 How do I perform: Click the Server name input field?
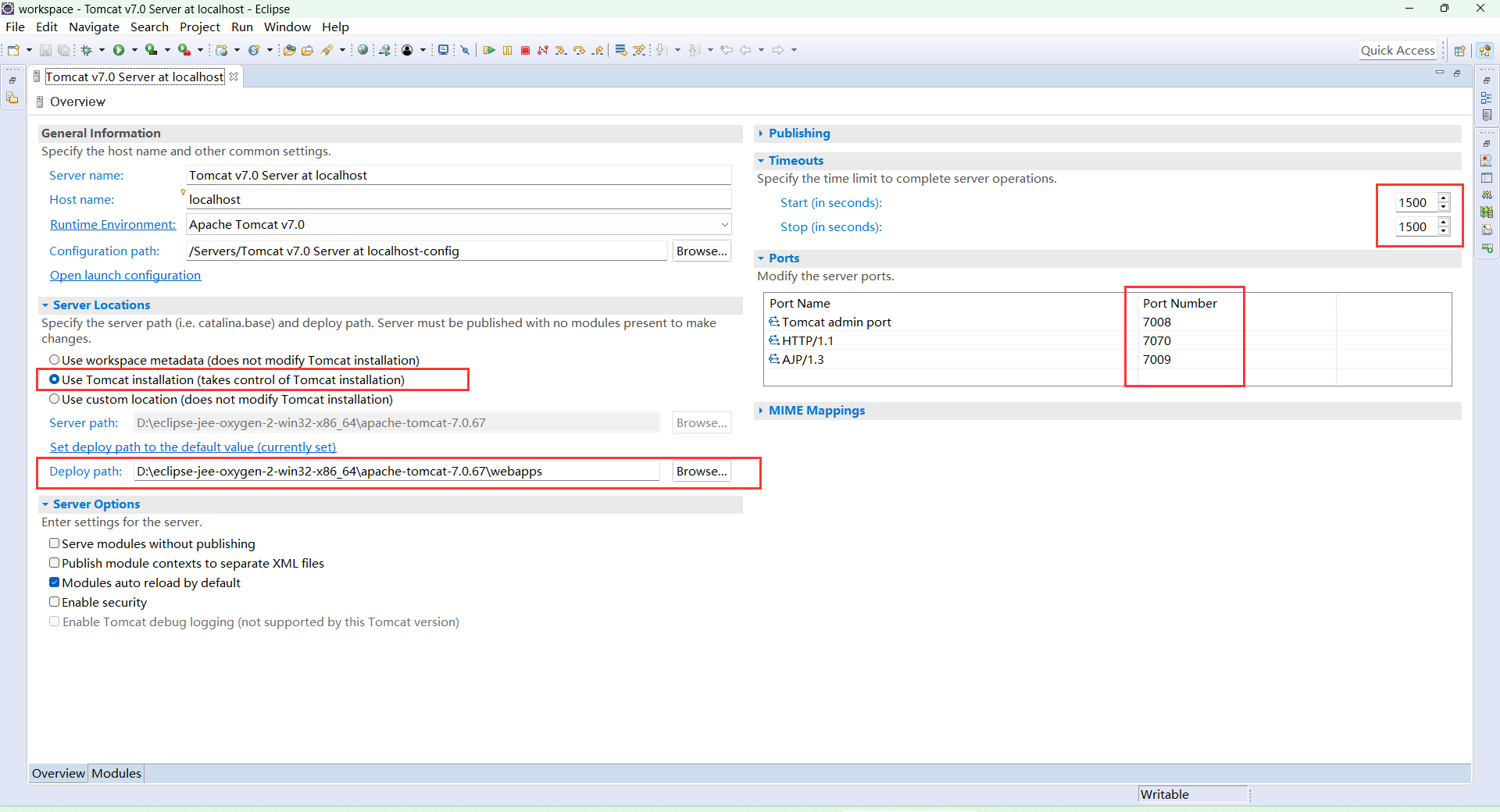[459, 175]
